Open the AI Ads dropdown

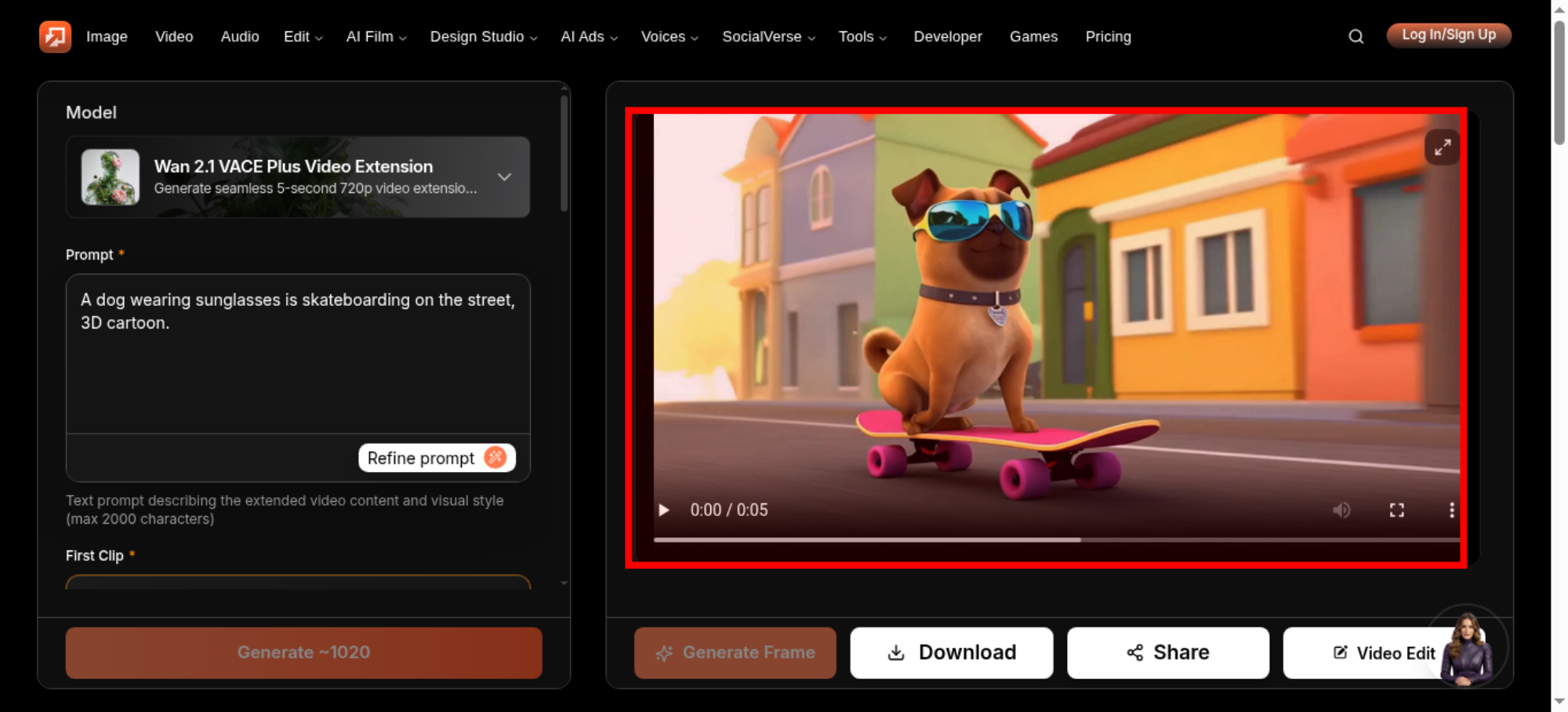pyautogui.click(x=589, y=36)
